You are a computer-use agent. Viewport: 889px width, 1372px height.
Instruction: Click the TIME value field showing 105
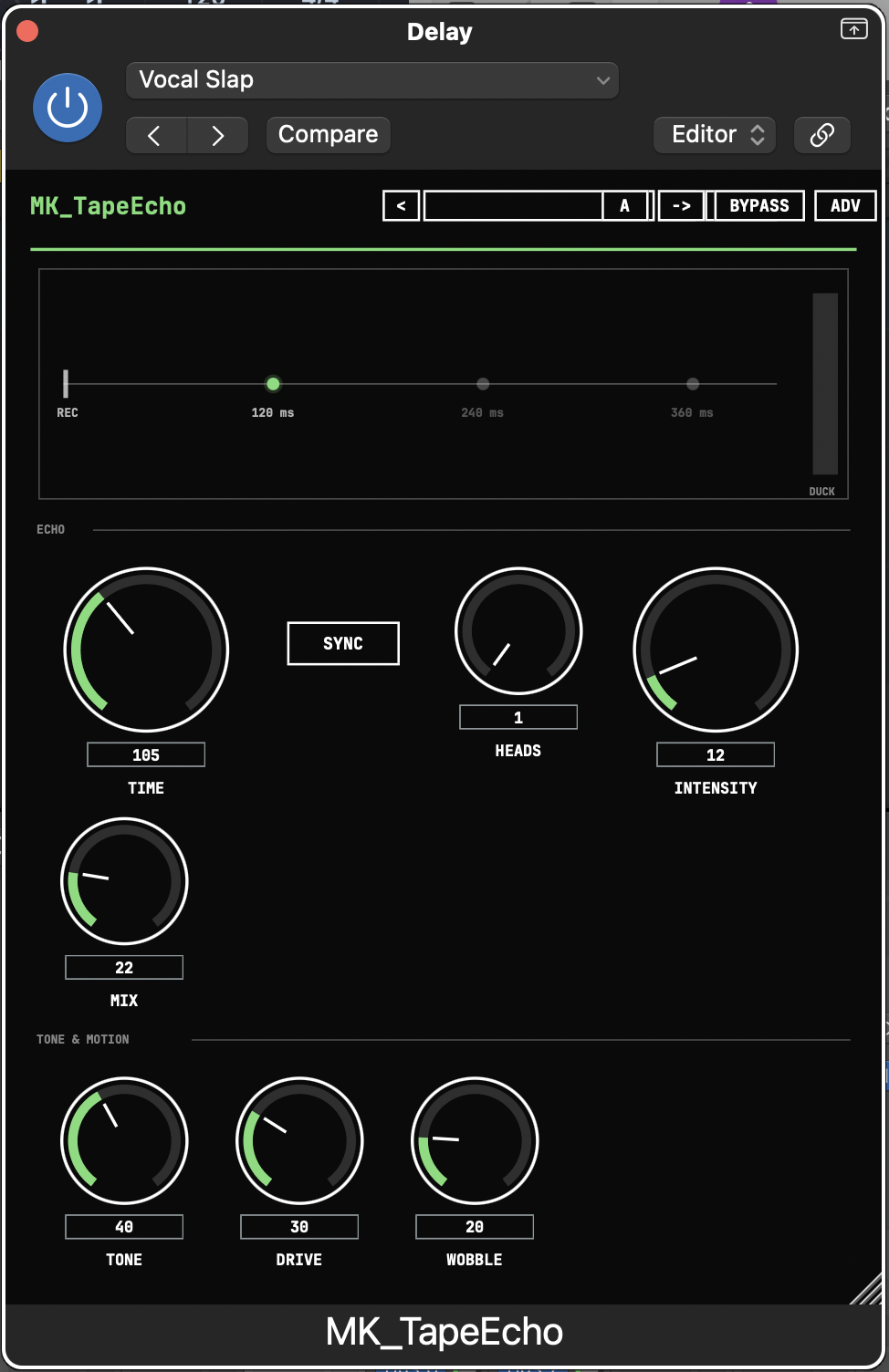(x=146, y=754)
